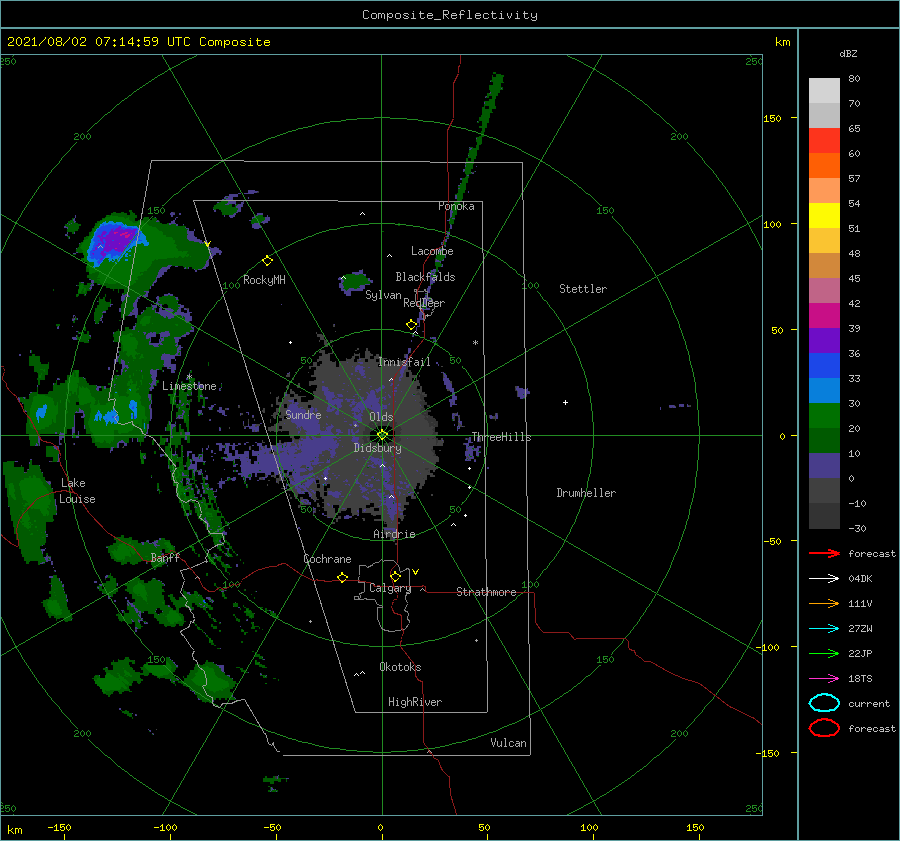
Task: Click the Blackfalds city label
Action: pos(425,277)
